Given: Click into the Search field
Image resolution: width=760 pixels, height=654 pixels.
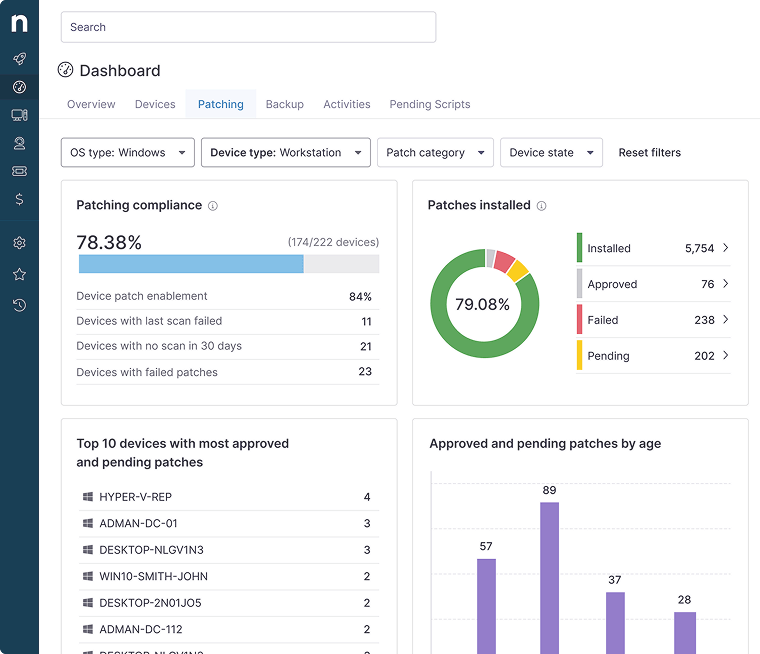Looking at the screenshot, I should point(248,27).
